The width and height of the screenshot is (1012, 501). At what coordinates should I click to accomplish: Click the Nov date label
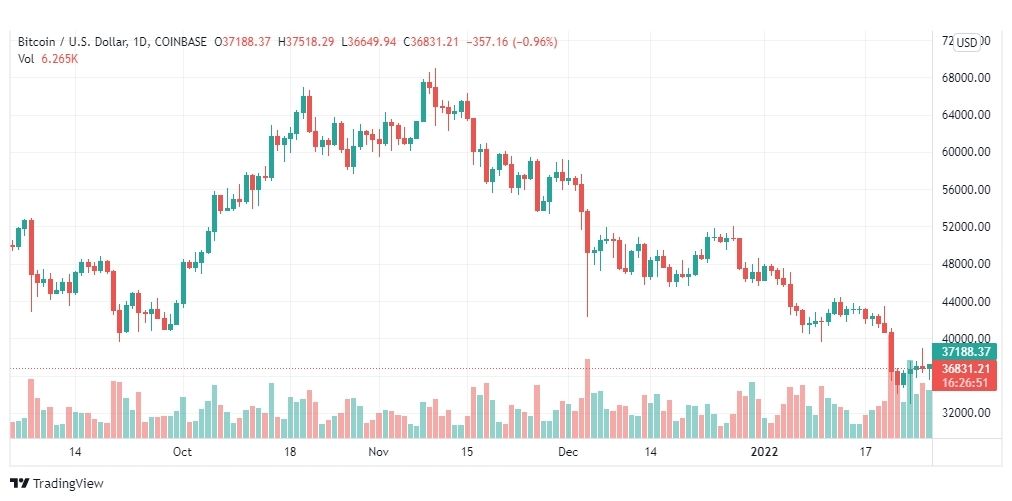(378, 451)
